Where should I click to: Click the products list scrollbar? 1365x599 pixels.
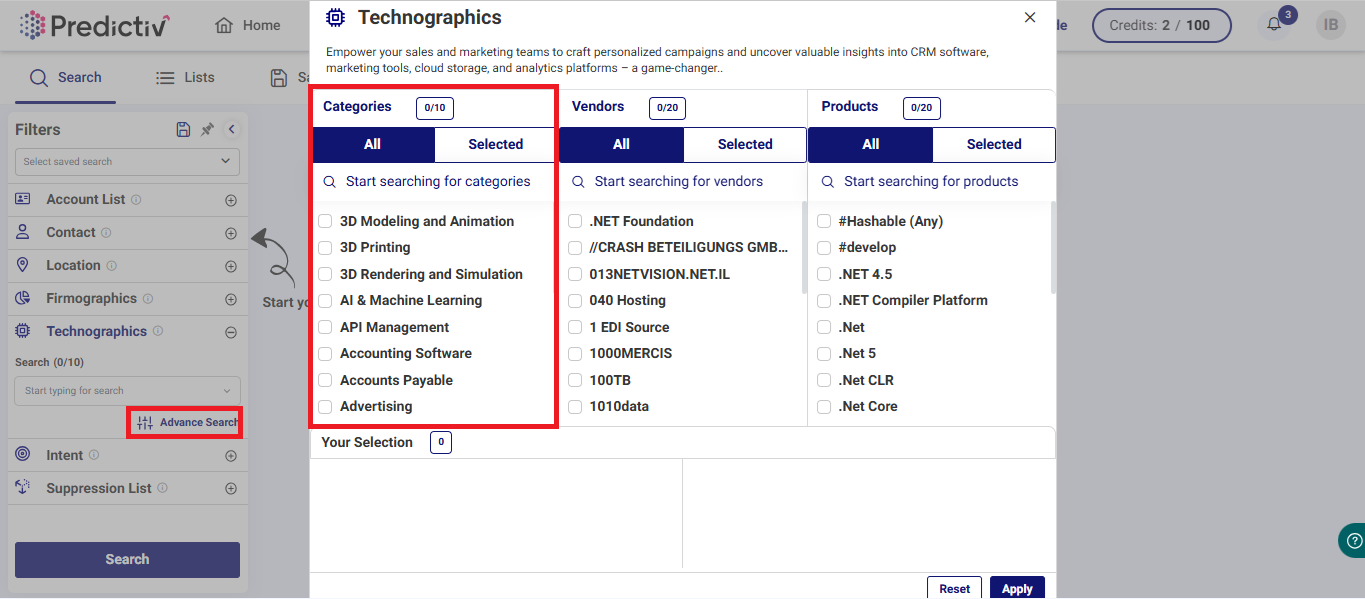pos(1053,247)
